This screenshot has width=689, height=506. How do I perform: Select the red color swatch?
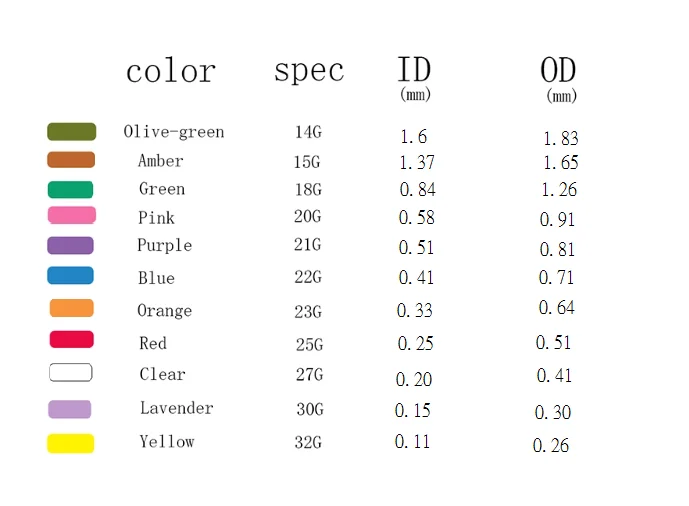[x=71, y=340]
